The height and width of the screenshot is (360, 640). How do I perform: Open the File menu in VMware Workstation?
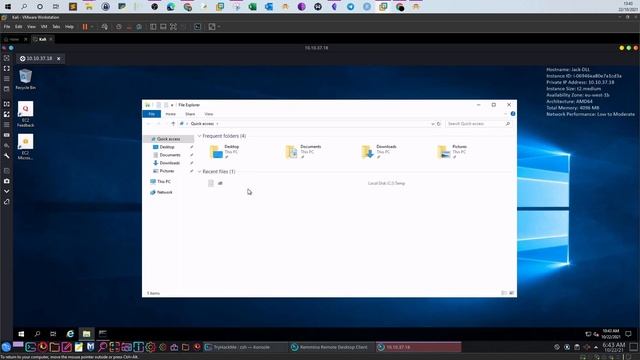coord(7,27)
